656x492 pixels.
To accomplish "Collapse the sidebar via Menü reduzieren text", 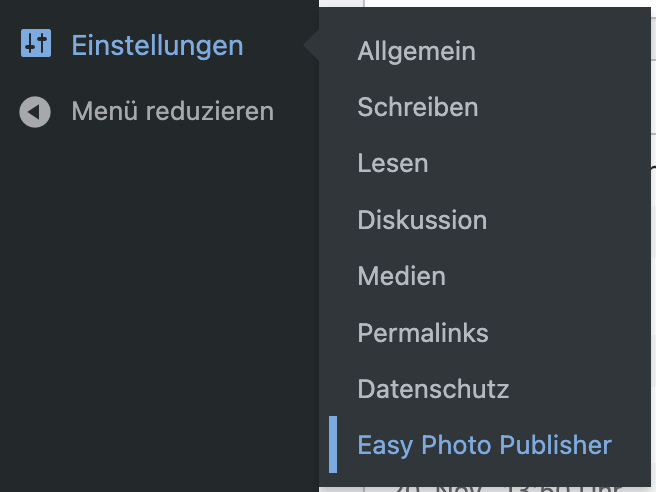I will (x=172, y=111).
